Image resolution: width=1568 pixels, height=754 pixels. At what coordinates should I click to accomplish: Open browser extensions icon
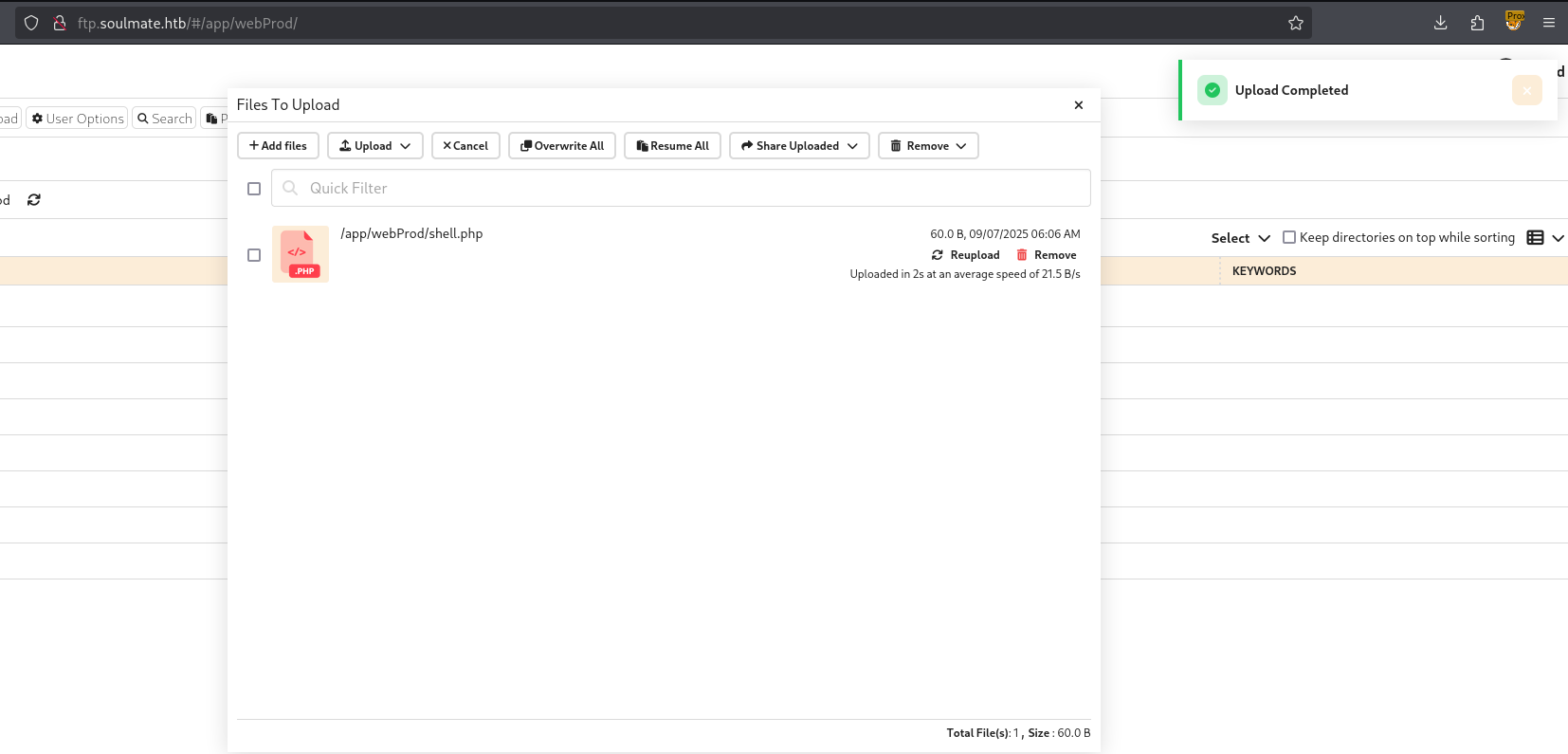1477,23
